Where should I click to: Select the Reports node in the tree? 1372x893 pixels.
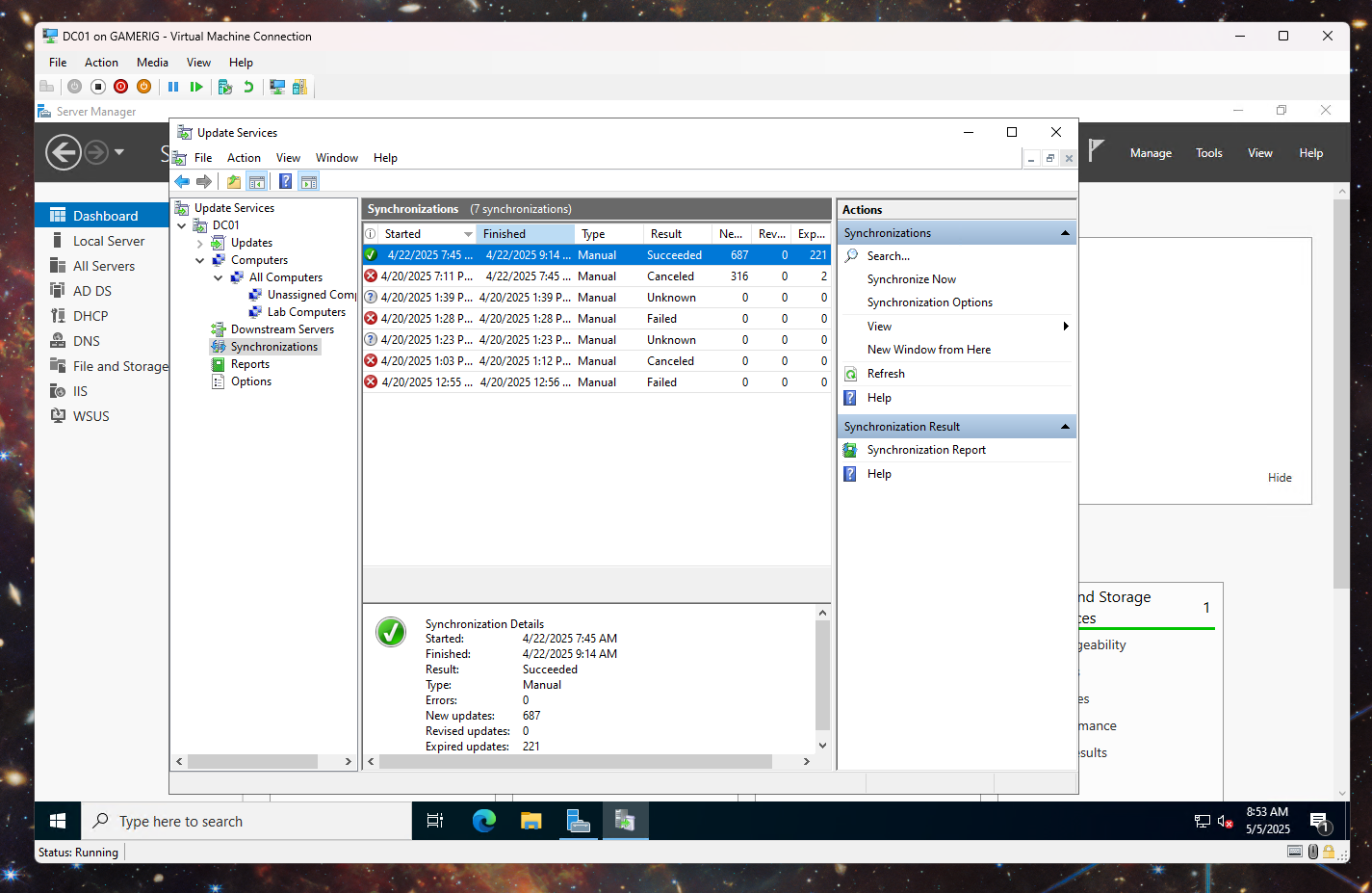pyautogui.click(x=249, y=364)
